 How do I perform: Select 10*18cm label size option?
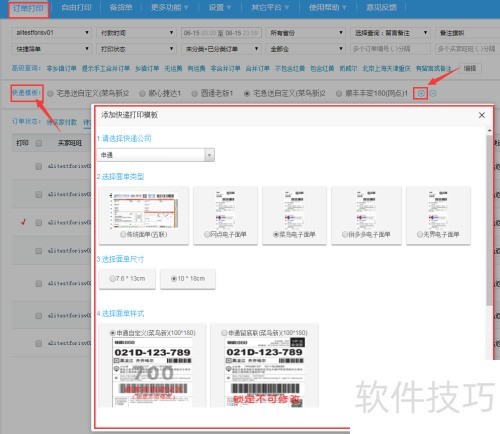(x=188, y=279)
